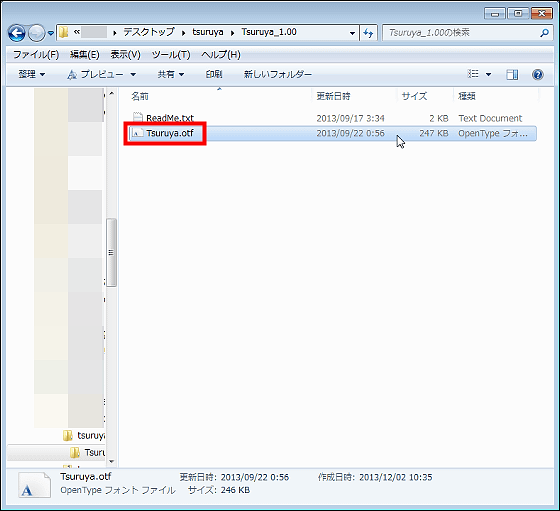Click the change view icon

473,74
